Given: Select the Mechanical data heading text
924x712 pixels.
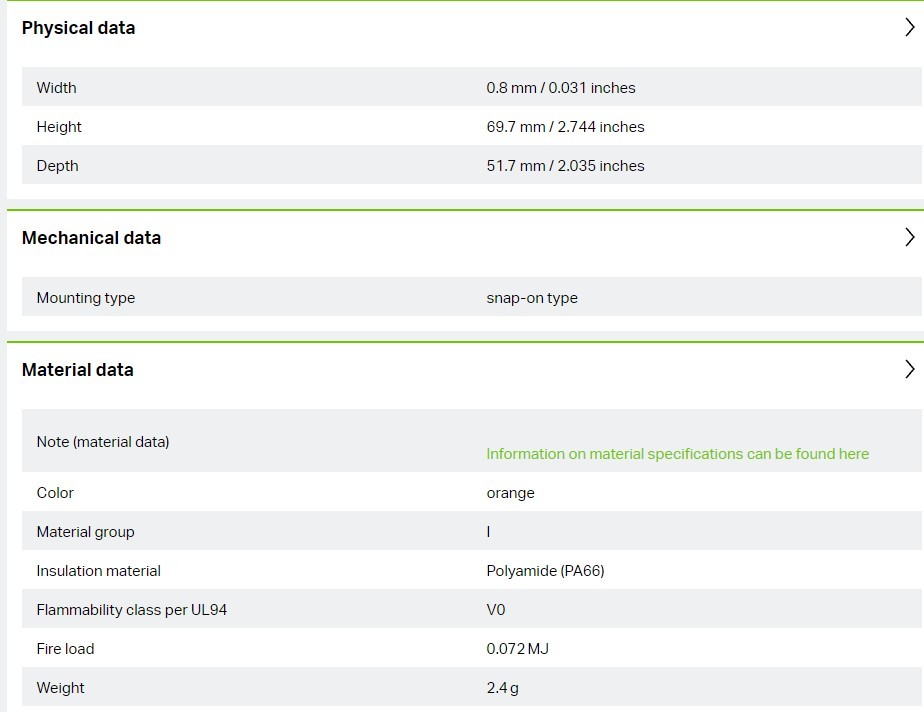Looking at the screenshot, I should pos(91,238).
